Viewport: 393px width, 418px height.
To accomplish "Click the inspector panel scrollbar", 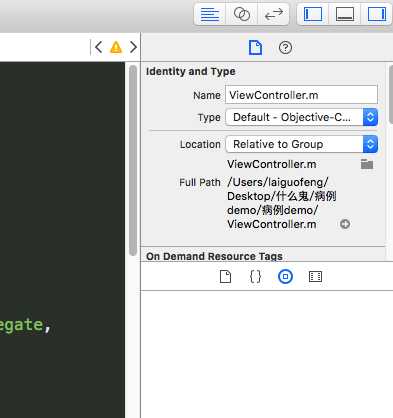I will pos(391,94).
